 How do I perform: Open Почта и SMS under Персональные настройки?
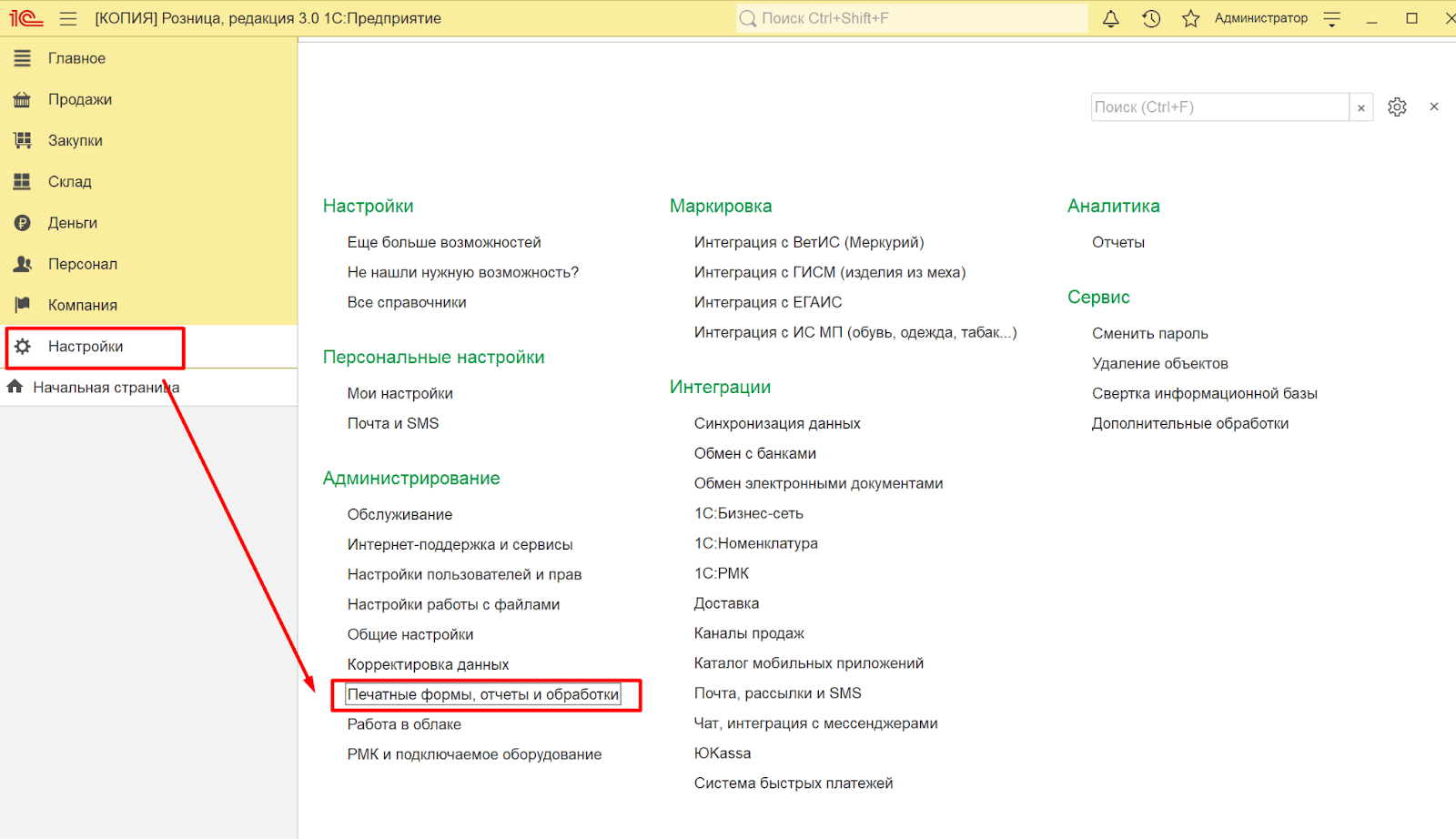point(392,423)
